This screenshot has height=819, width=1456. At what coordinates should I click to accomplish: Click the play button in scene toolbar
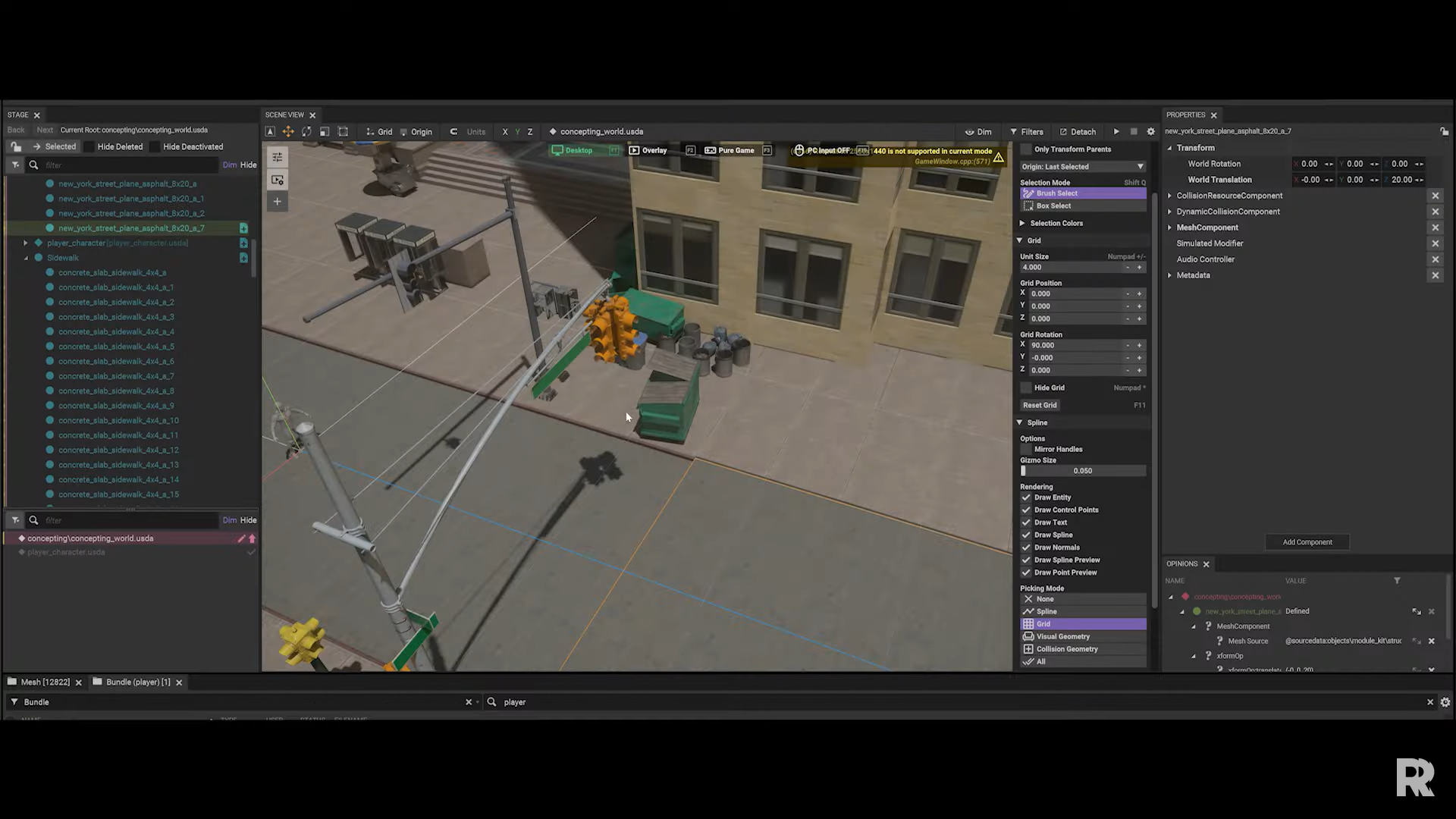tap(1116, 131)
